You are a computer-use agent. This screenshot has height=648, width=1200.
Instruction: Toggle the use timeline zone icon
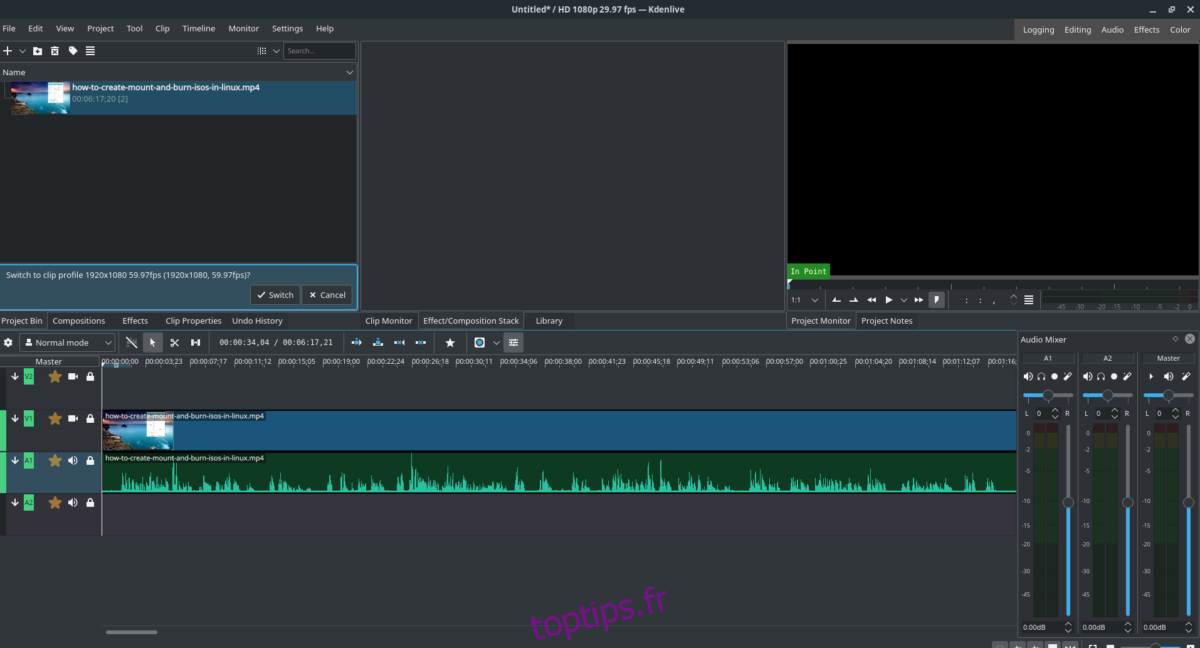click(131, 342)
